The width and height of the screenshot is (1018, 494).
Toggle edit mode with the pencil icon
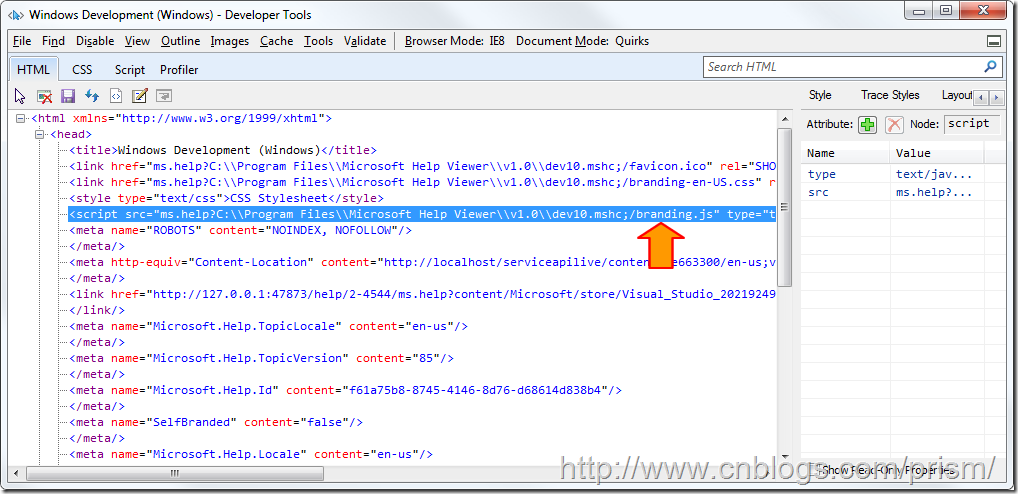[139, 96]
